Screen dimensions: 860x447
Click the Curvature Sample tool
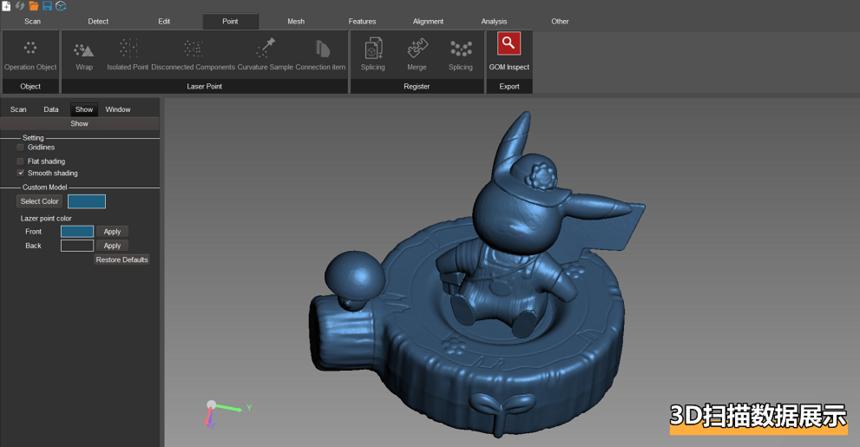[265, 55]
